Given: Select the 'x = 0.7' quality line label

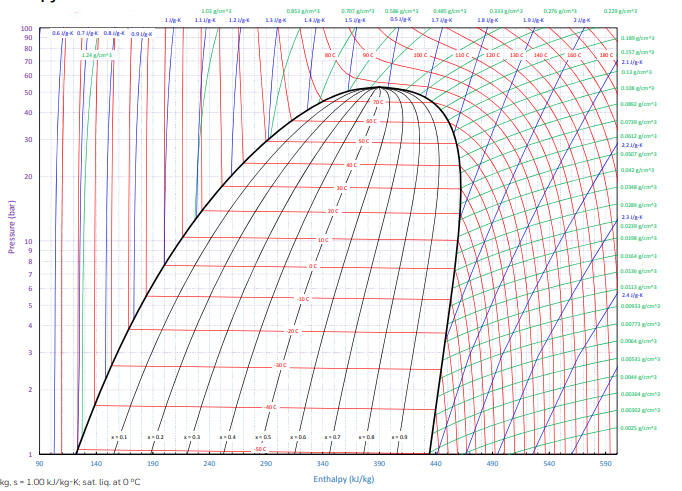Looking at the screenshot, I should click(332, 437).
